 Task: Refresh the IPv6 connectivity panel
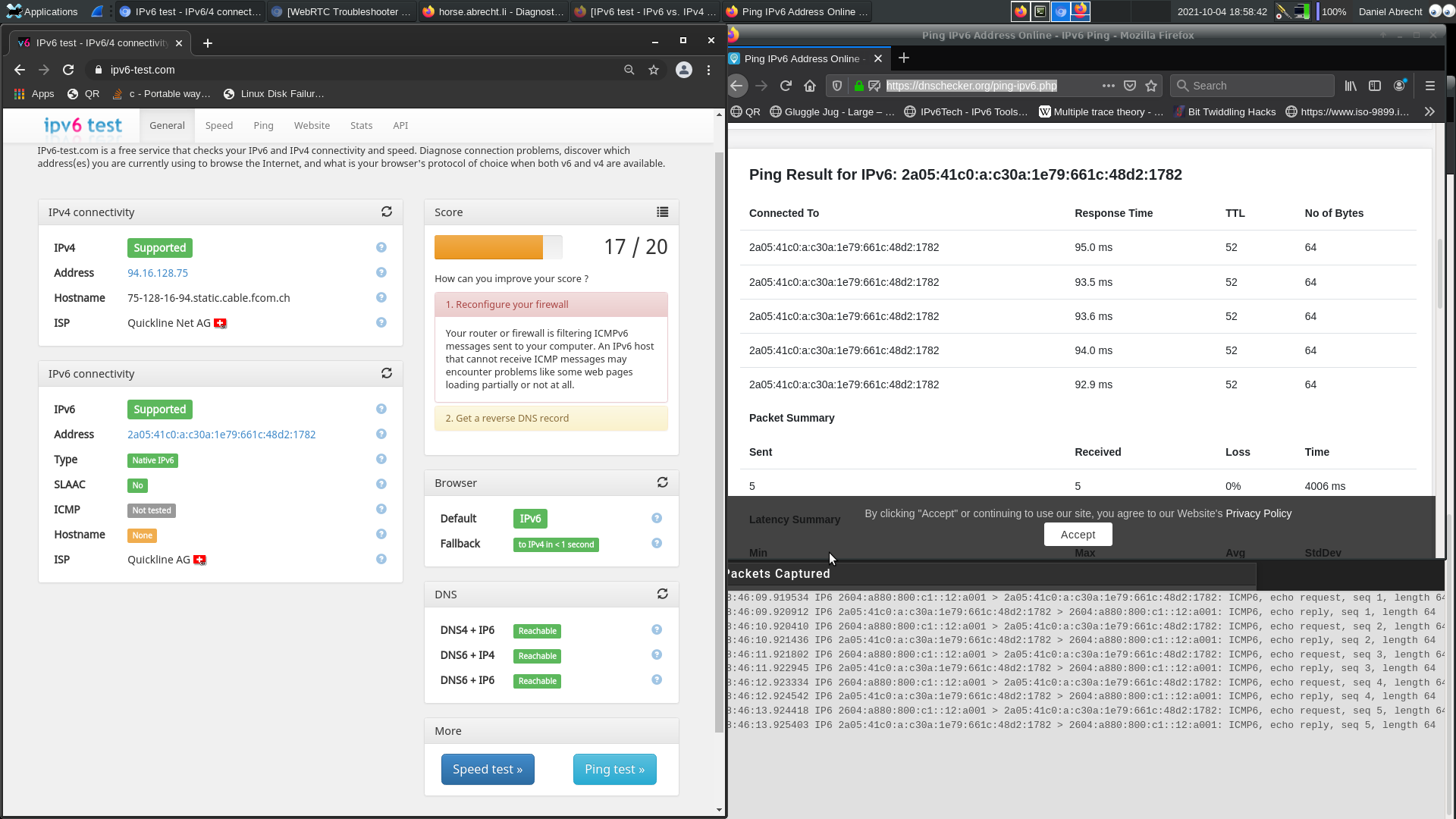pos(387,373)
